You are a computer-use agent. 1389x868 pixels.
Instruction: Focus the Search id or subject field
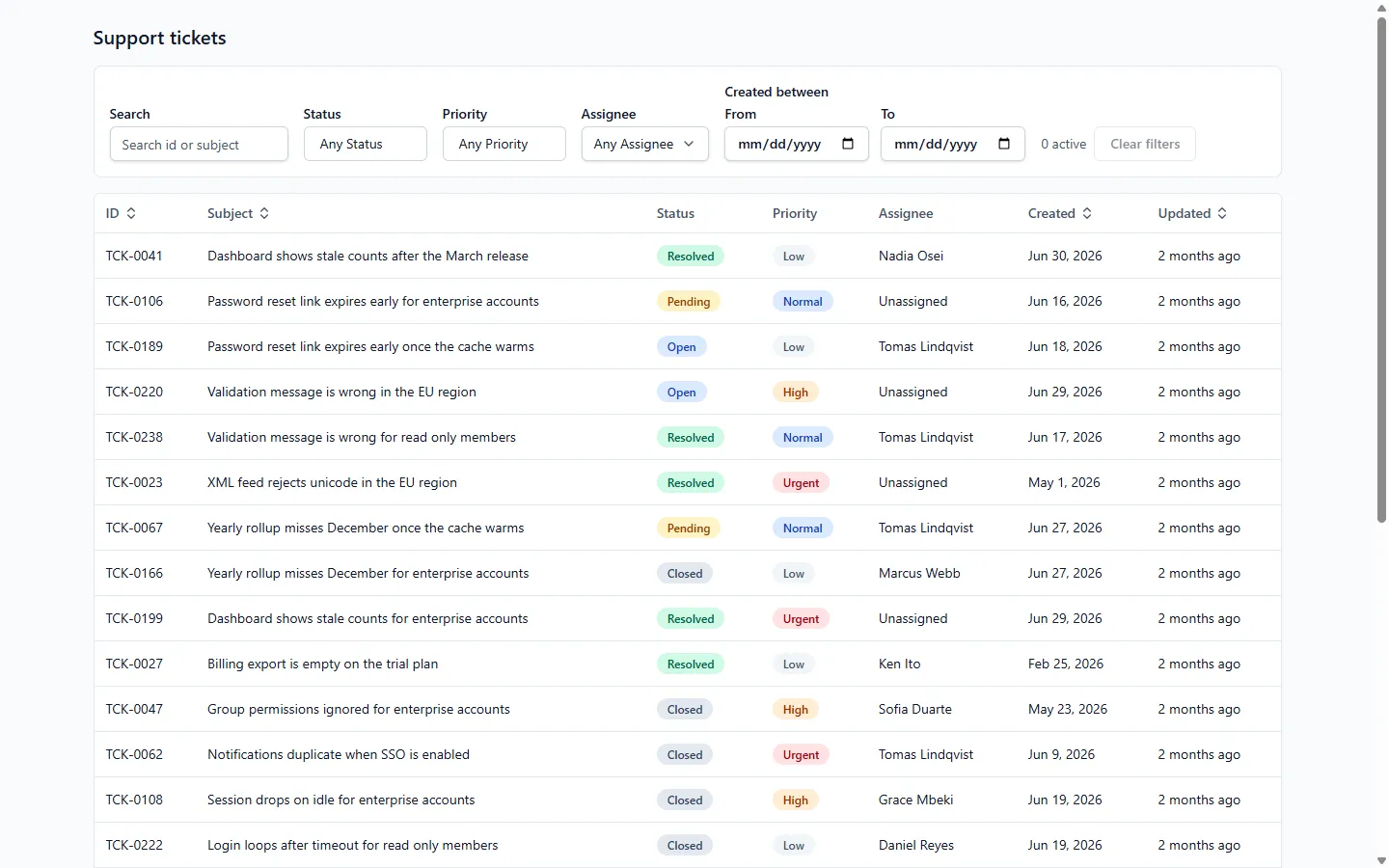point(199,145)
